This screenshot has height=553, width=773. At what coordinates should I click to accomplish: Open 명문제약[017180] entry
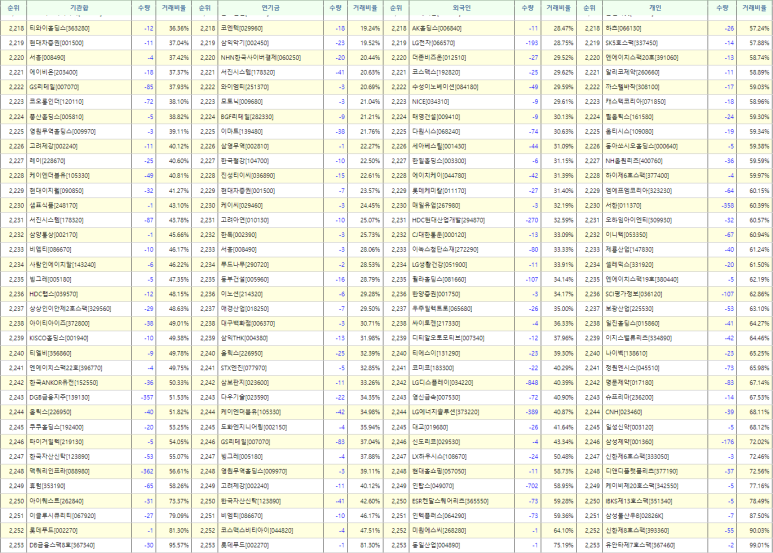630,383
